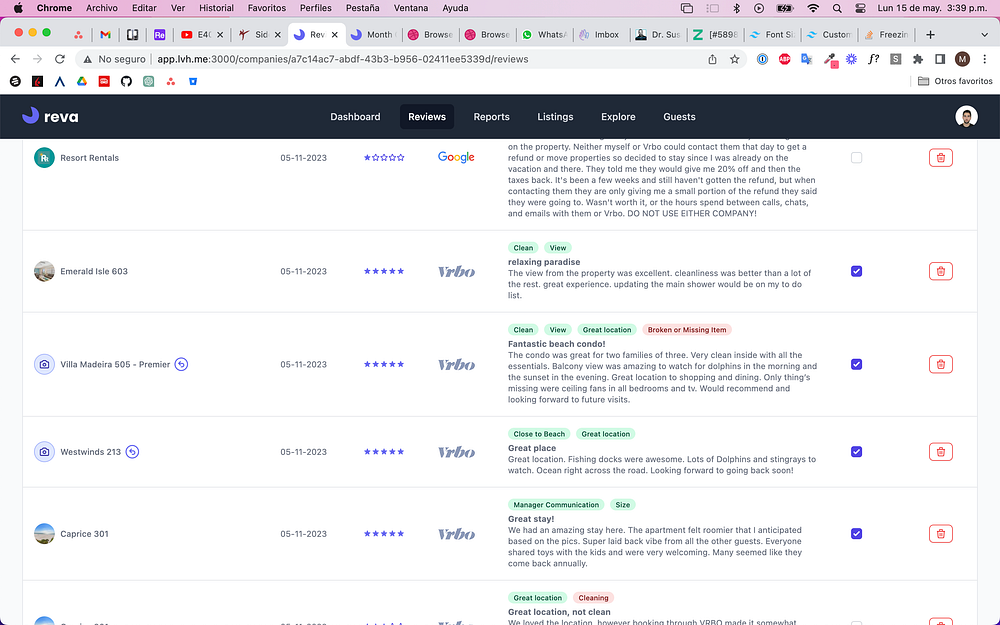This screenshot has width=1000, height=625.
Task: Click the Fantastic beach condo! review title
Action: 556,344
